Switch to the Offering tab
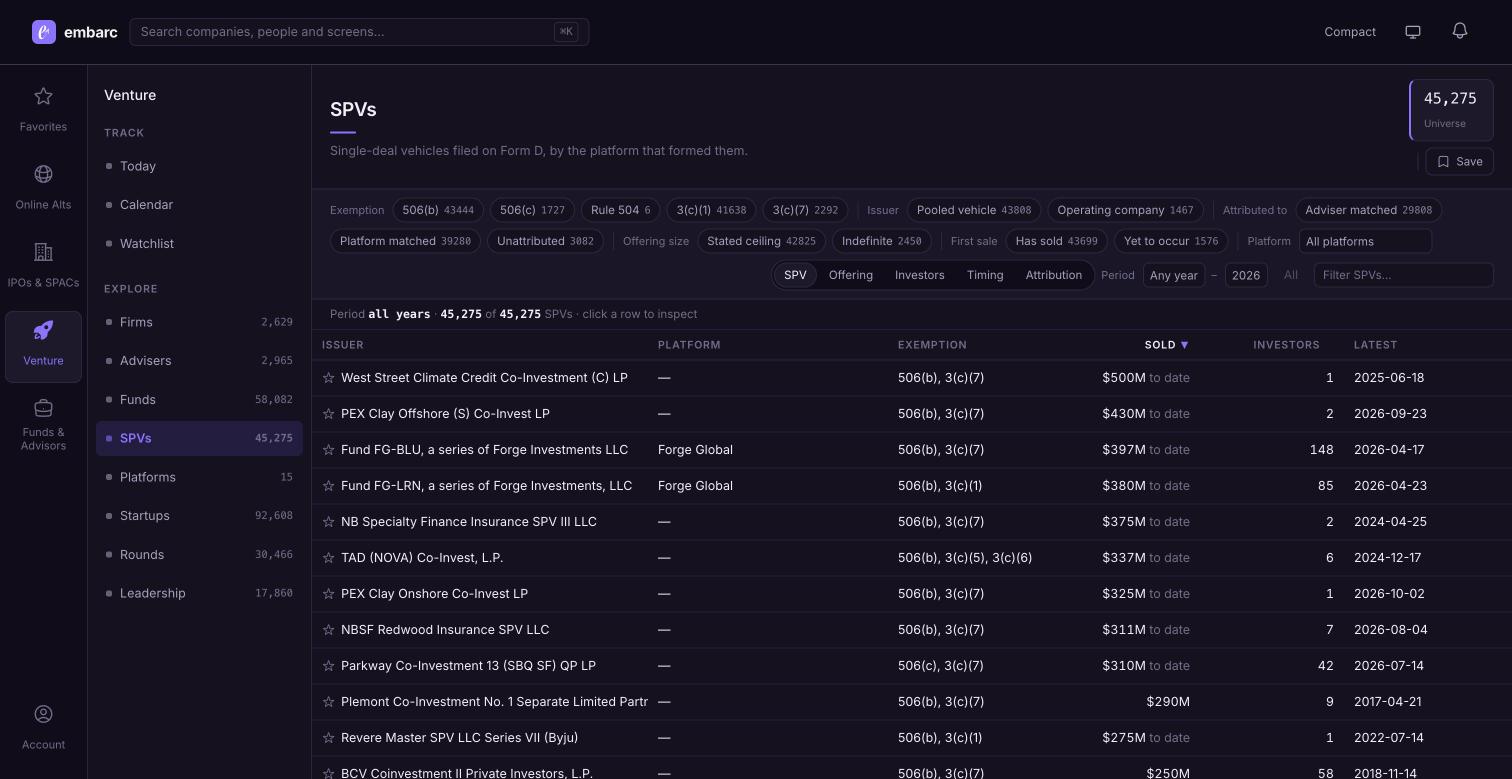The image size is (1512, 779). (851, 275)
